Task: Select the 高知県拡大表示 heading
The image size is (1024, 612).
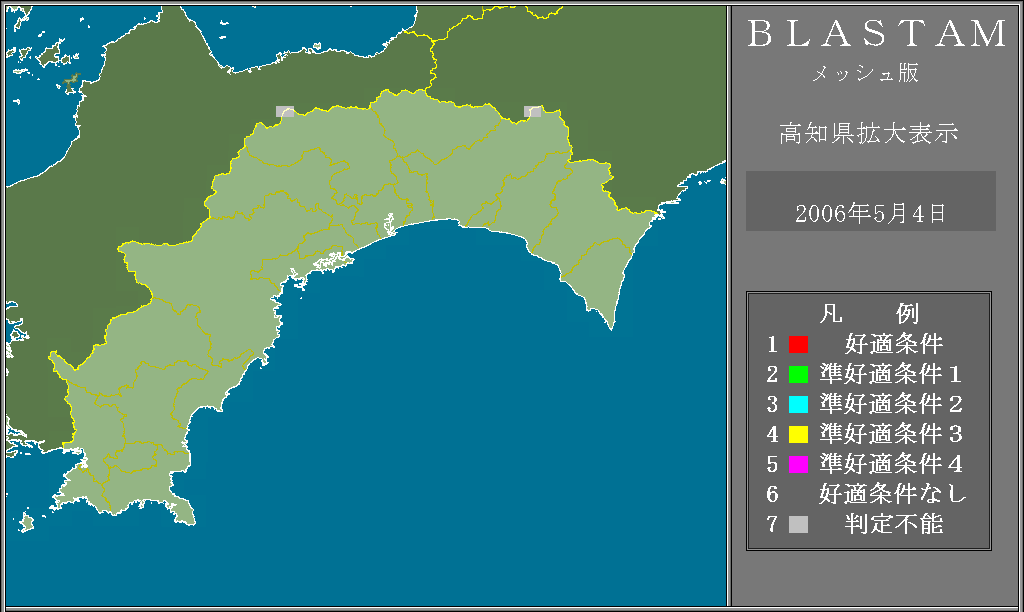Action: (x=868, y=134)
